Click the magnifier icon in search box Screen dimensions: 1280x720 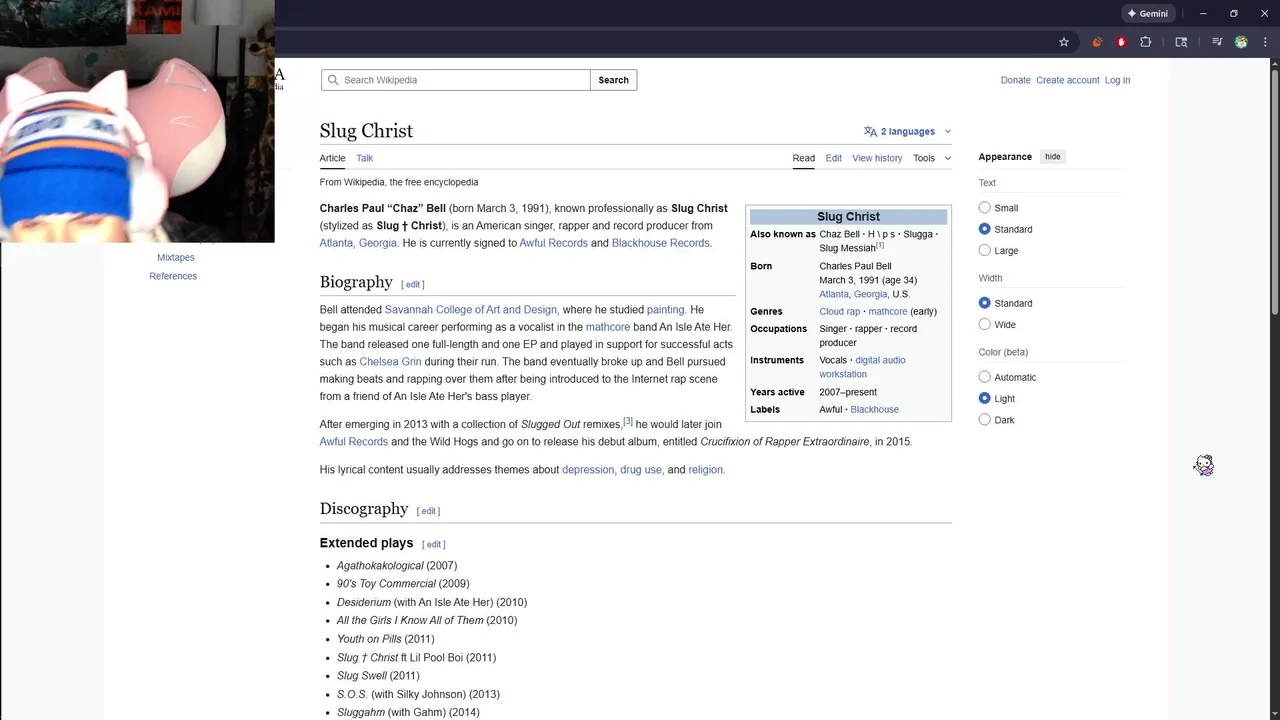(333, 80)
